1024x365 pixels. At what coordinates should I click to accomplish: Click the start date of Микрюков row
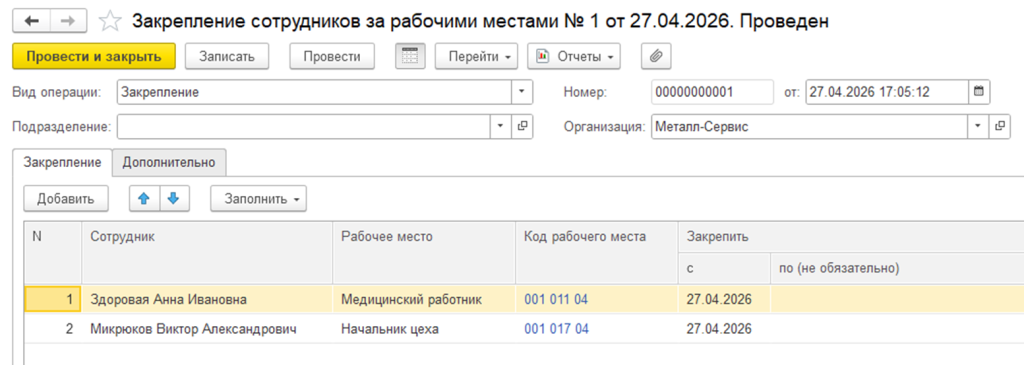[x=725, y=329]
